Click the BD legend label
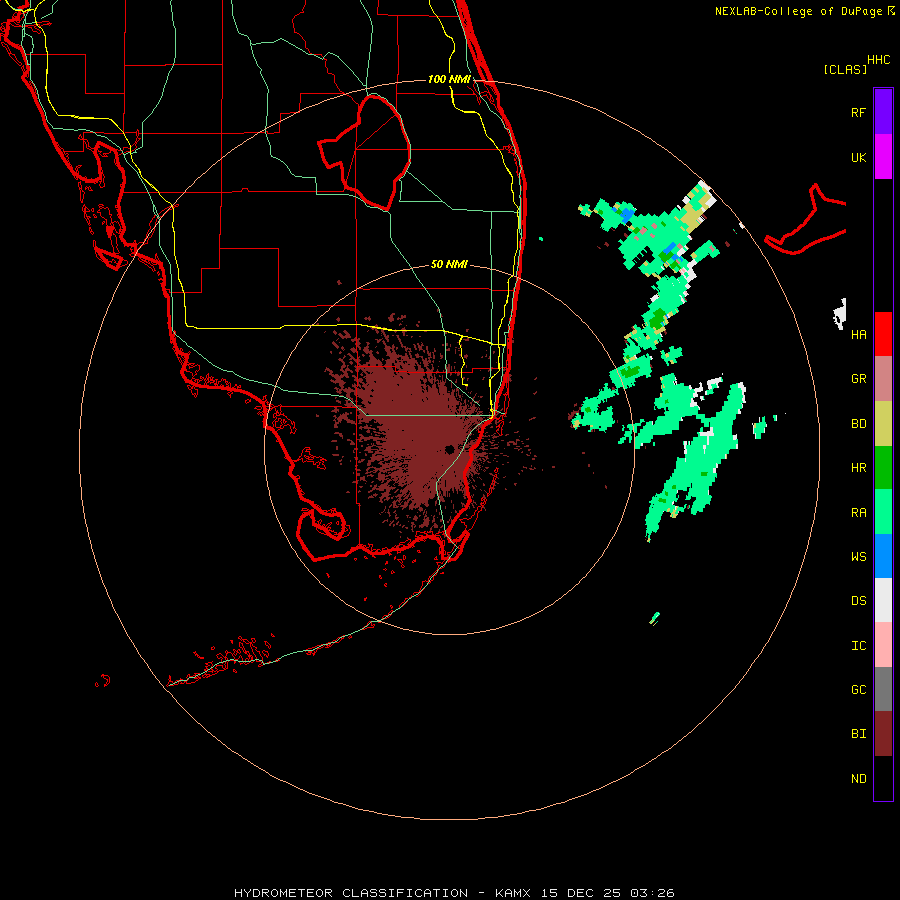The width and height of the screenshot is (900, 900). (858, 424)
